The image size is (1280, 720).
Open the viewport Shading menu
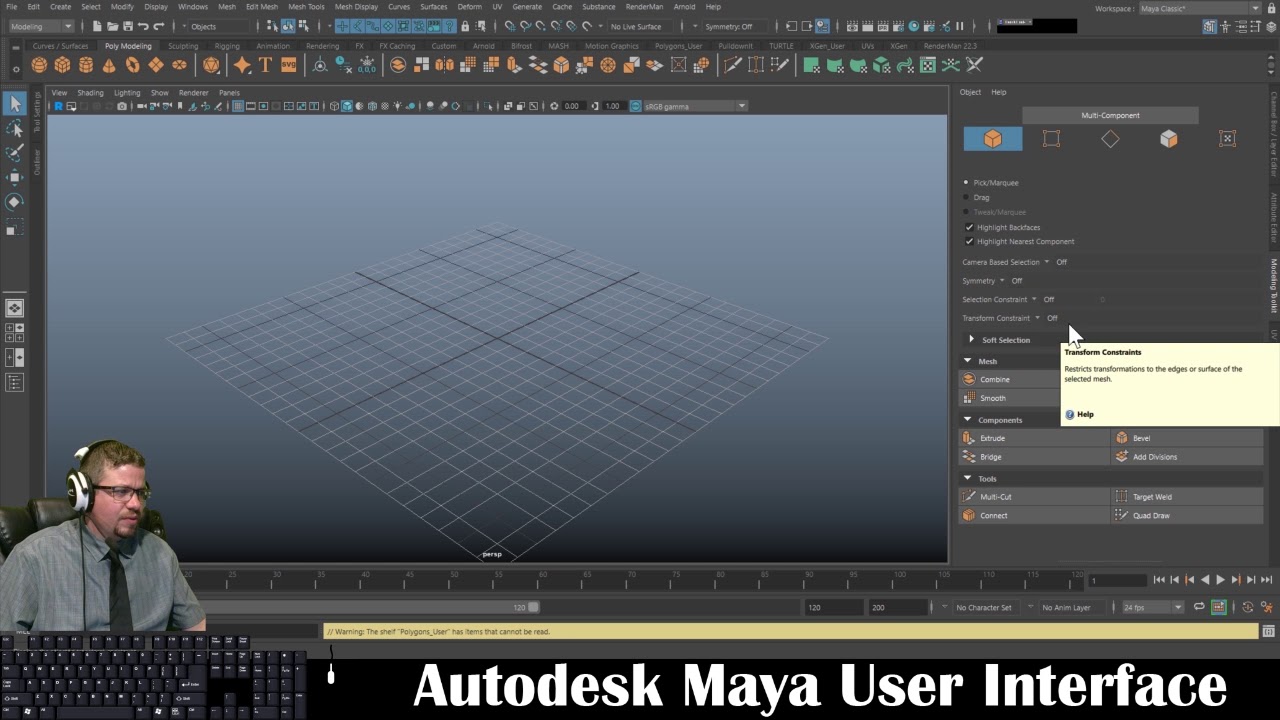pos(90,93)
